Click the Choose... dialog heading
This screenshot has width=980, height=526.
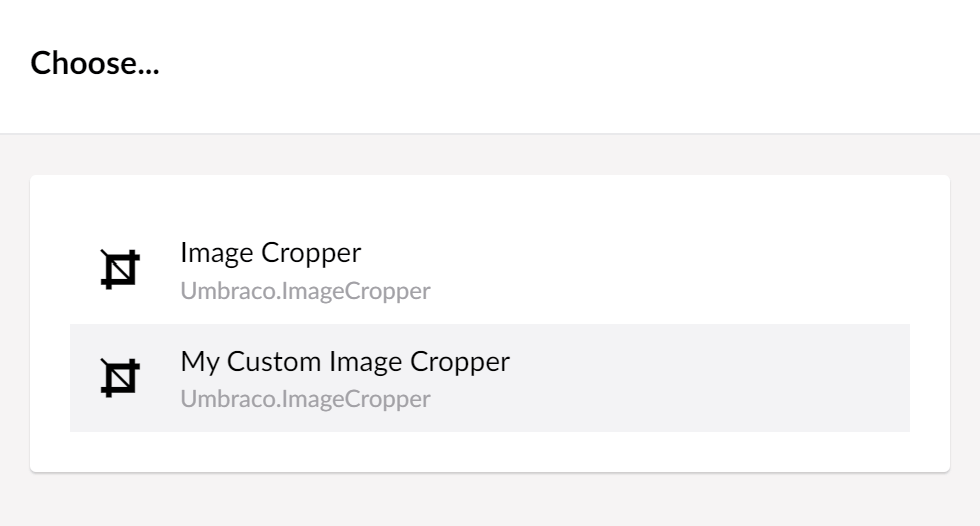coord(95,63)
